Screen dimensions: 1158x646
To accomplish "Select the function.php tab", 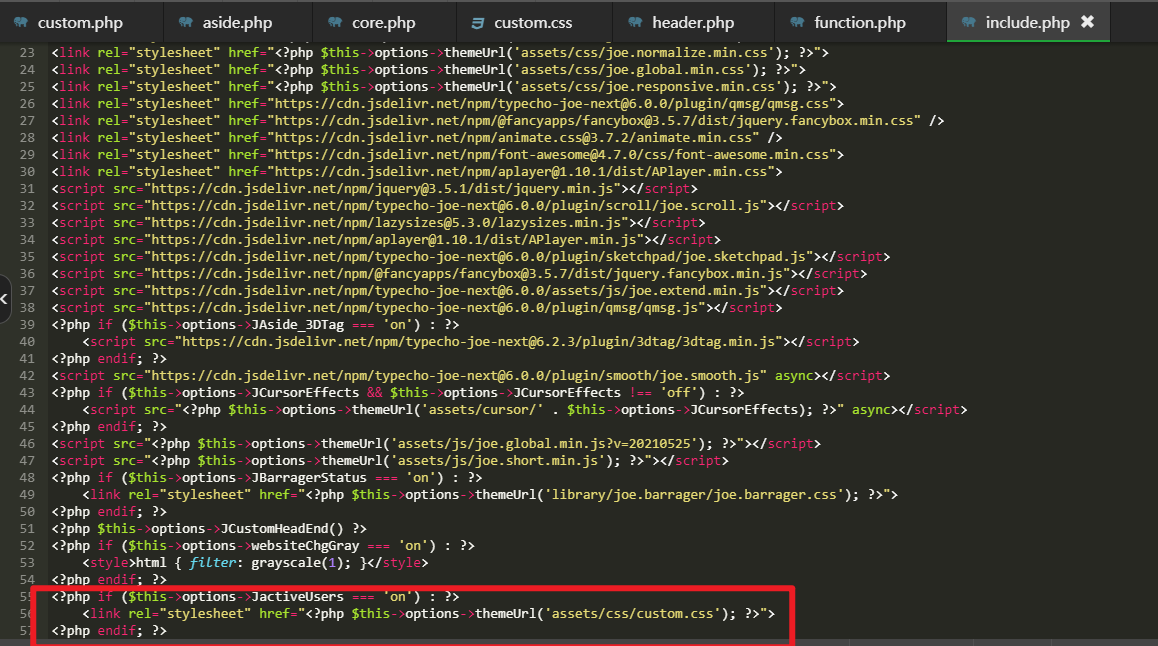I will 860,22.
